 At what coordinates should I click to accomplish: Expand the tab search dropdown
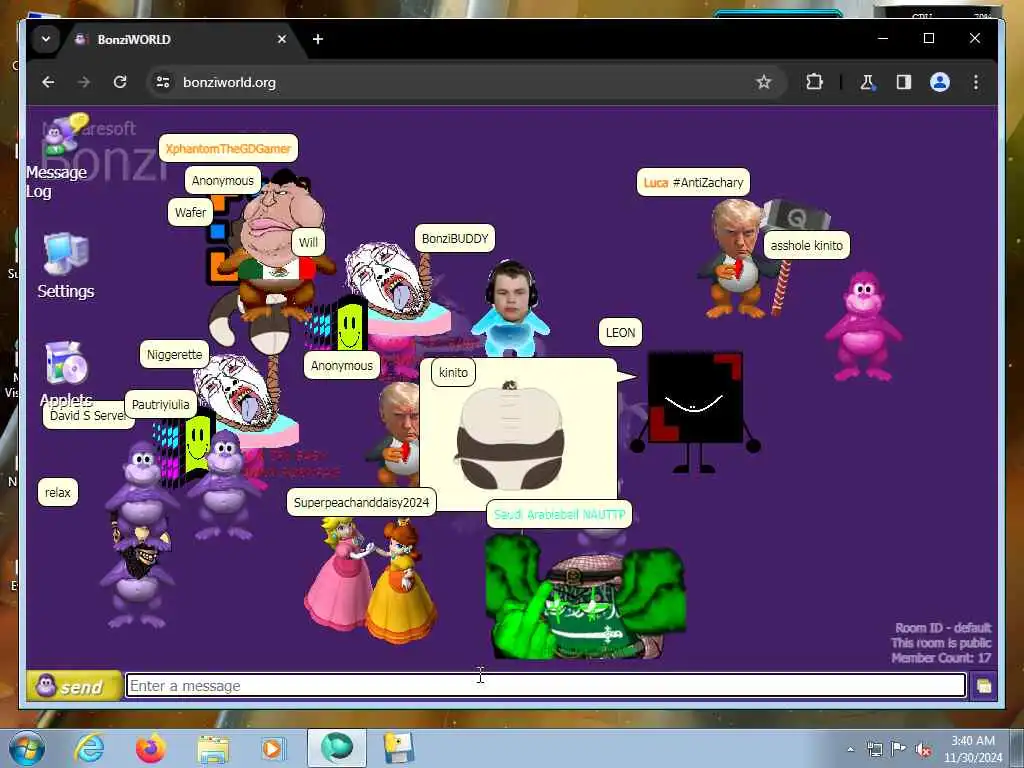(46, 39)
